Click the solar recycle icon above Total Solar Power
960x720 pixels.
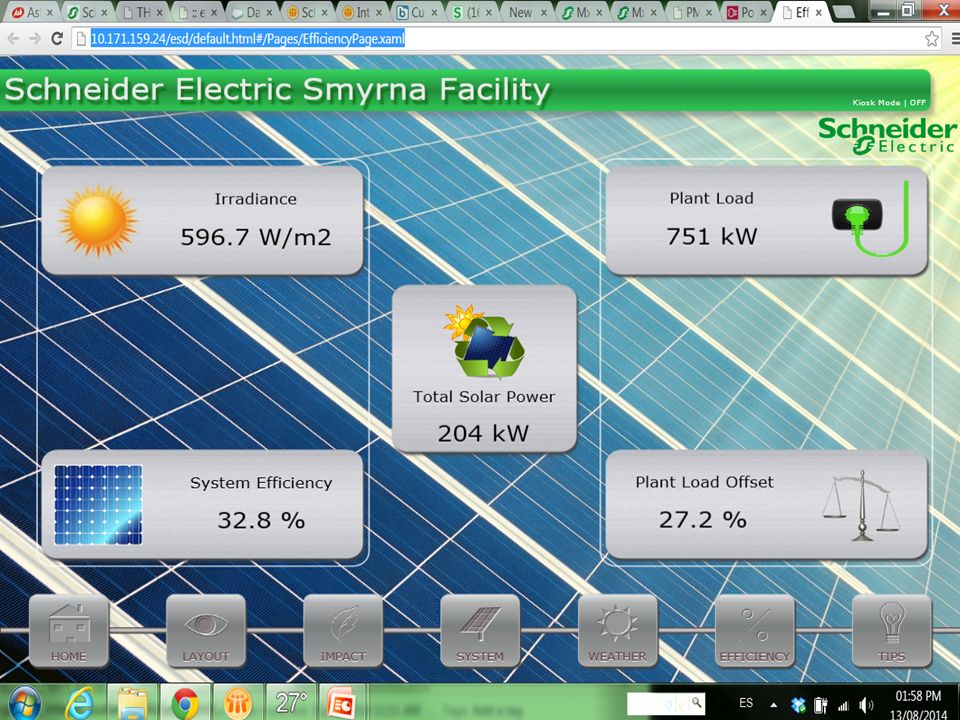click(484, 342)
